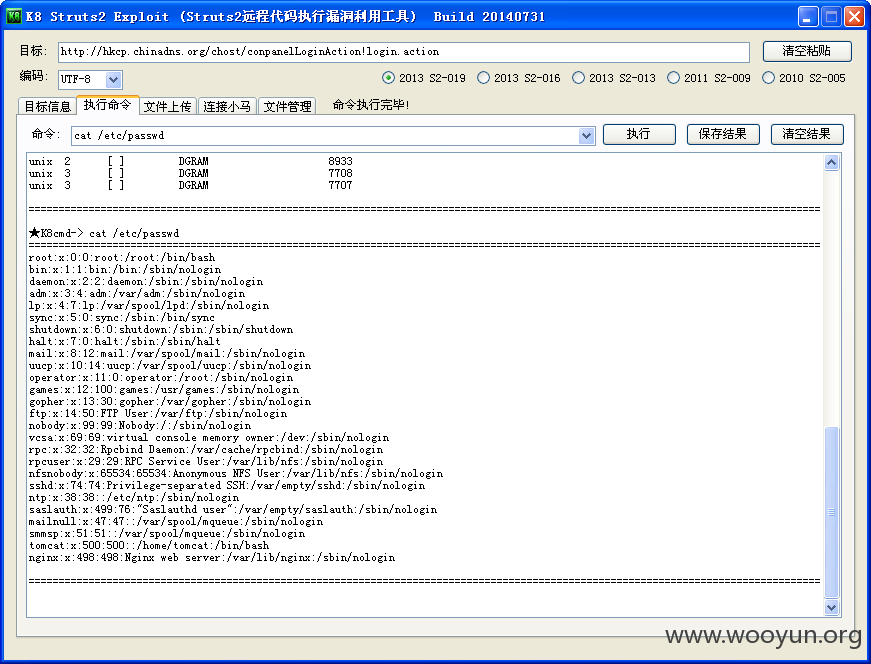Click the scroll down arrow of results pane
The width and height of the screenshot is (871, 664).
pyautogui.click(x=831, y=607)
